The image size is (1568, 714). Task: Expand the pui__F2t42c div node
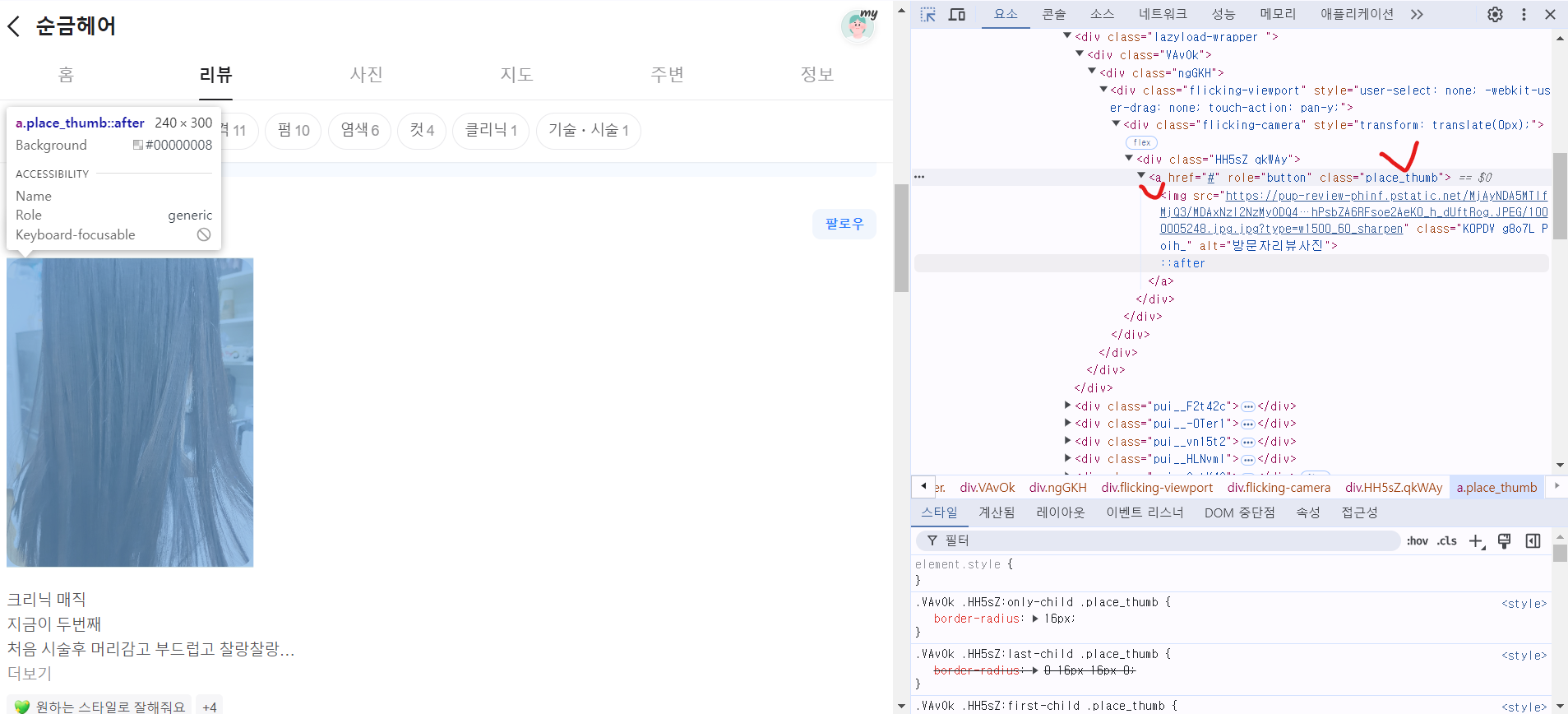(x=1067, y=406)
